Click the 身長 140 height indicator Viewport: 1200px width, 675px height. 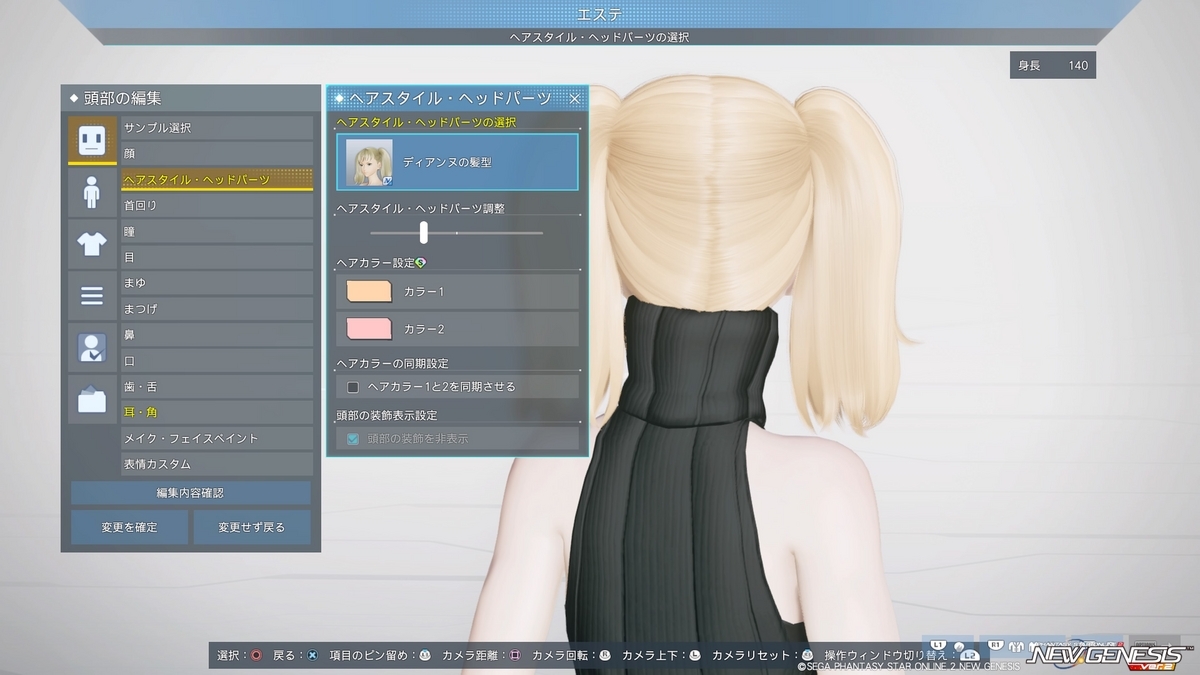coord(1053,65)
